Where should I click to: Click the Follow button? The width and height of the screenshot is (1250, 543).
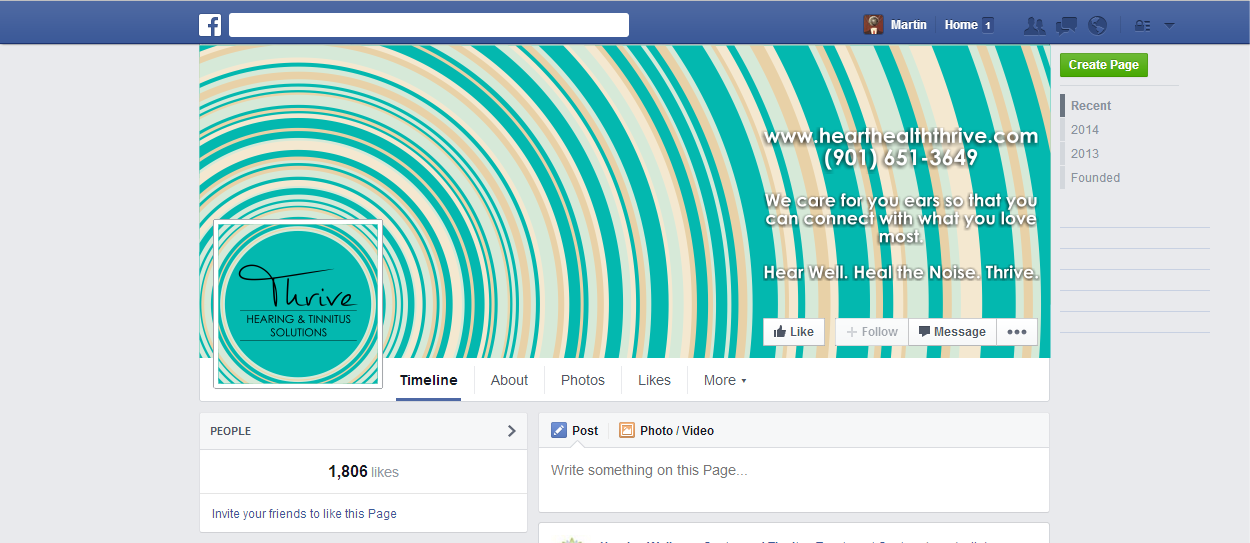(872, 332)
